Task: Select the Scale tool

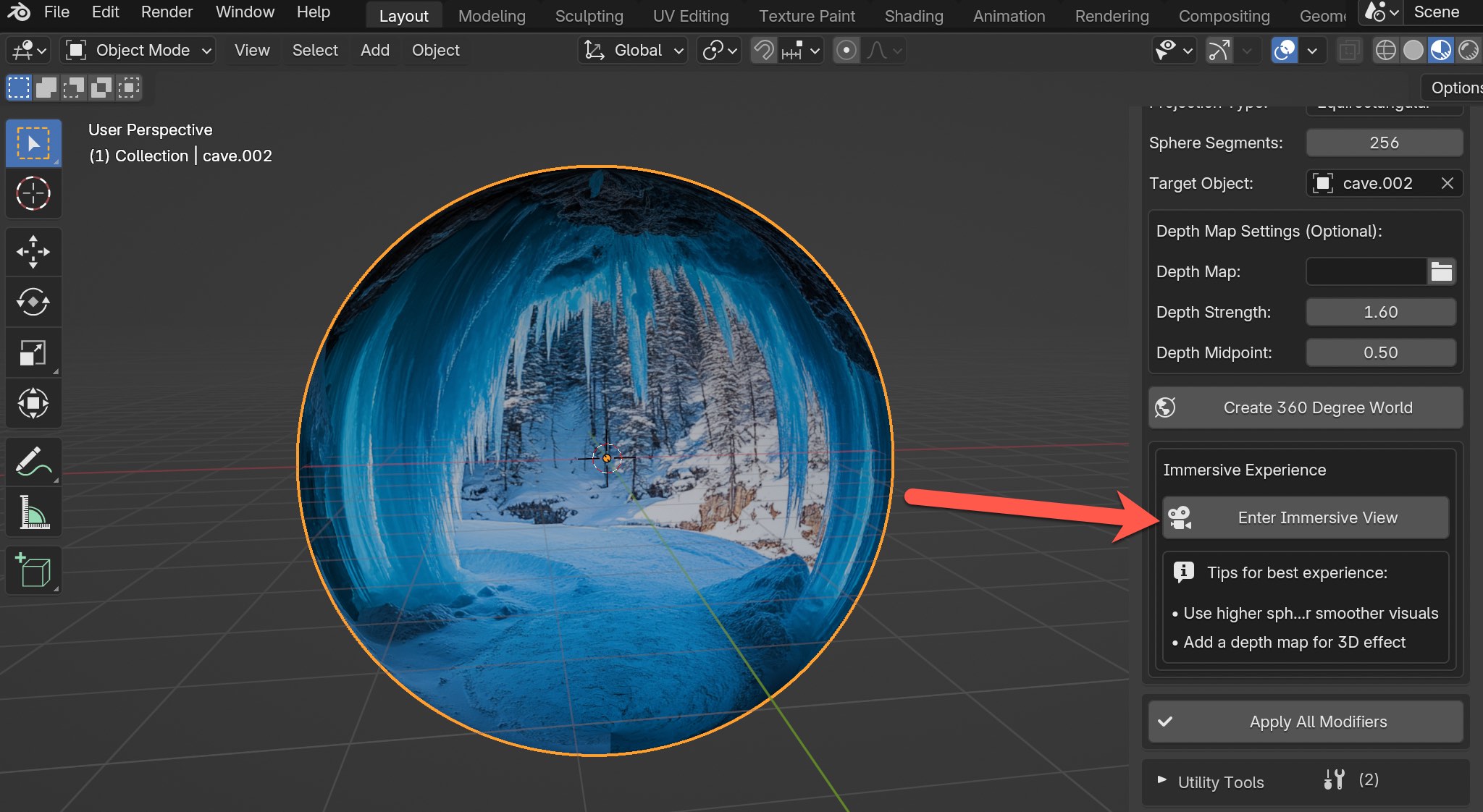Action: (x=33, y=353)
